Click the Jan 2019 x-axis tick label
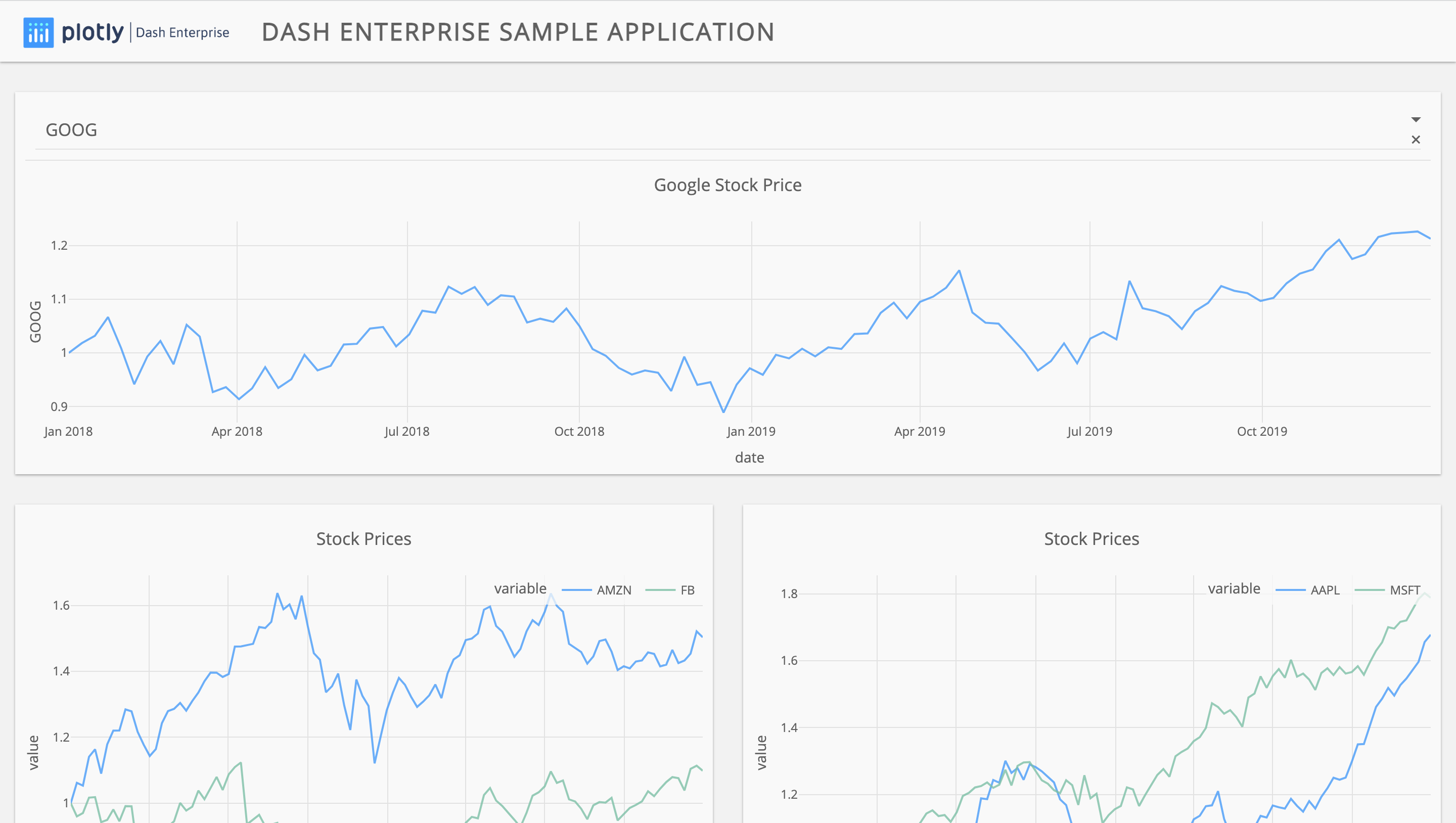1456x823 pixels. click(x=751, y=431)
